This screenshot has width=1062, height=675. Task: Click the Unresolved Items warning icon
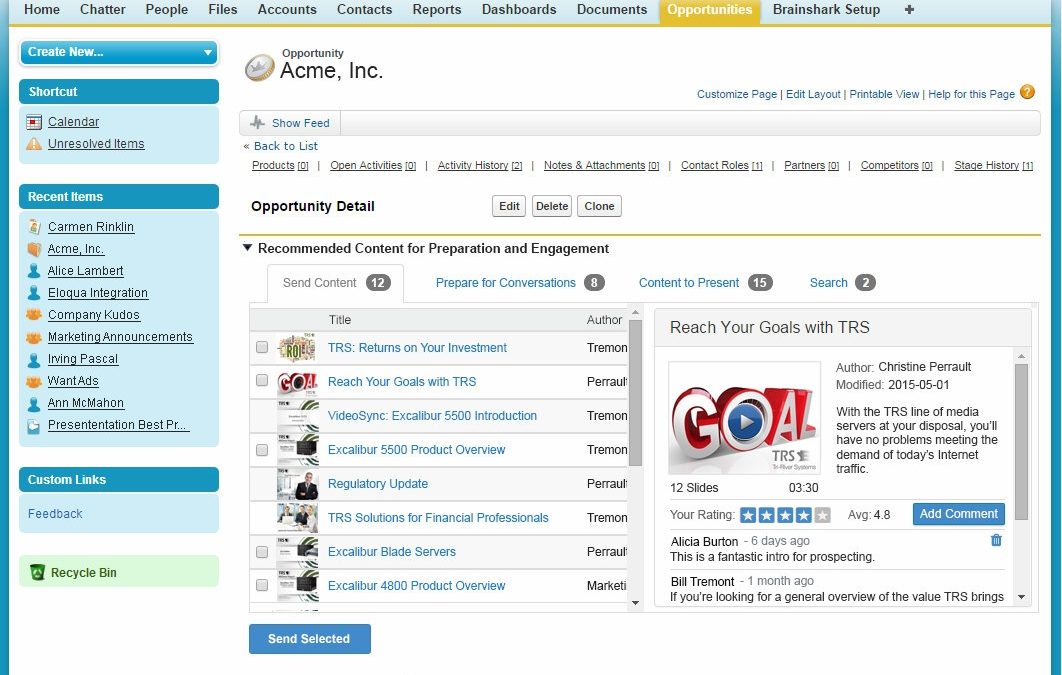[34, 144]
